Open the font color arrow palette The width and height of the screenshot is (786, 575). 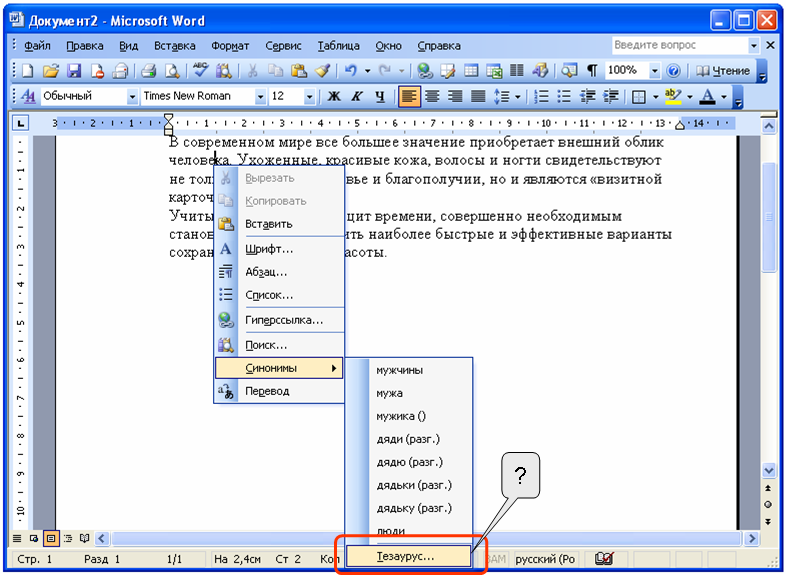pos(725,97)
